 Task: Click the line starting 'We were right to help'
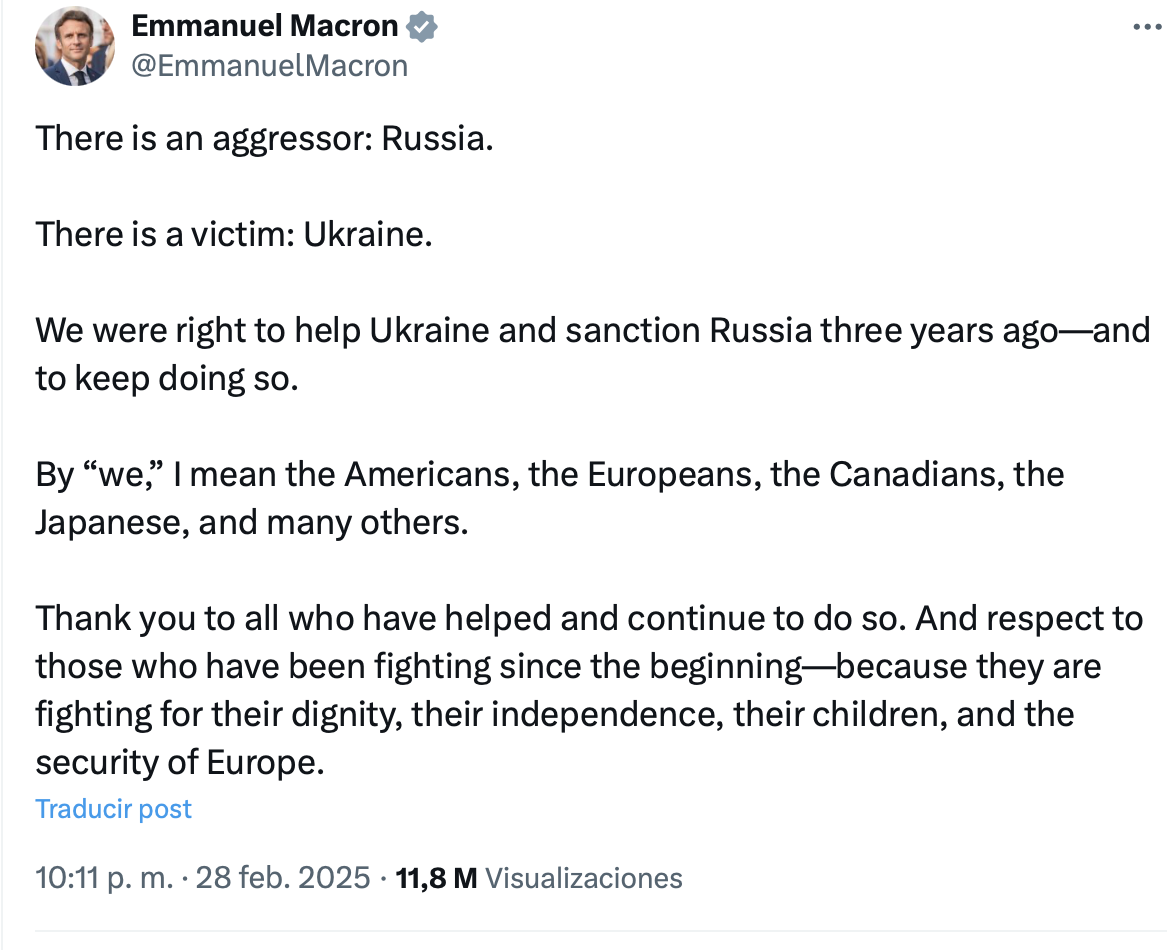(x=593, y=331)
